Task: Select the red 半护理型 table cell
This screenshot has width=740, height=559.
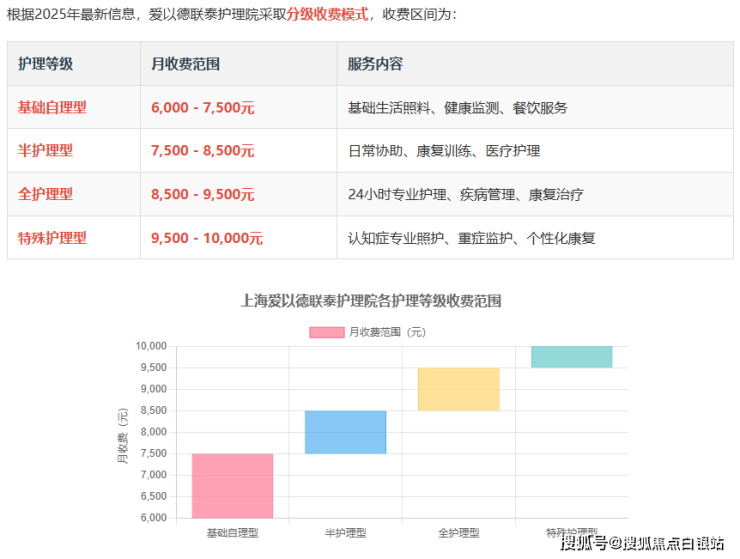Action: click(x=46, y=151)
